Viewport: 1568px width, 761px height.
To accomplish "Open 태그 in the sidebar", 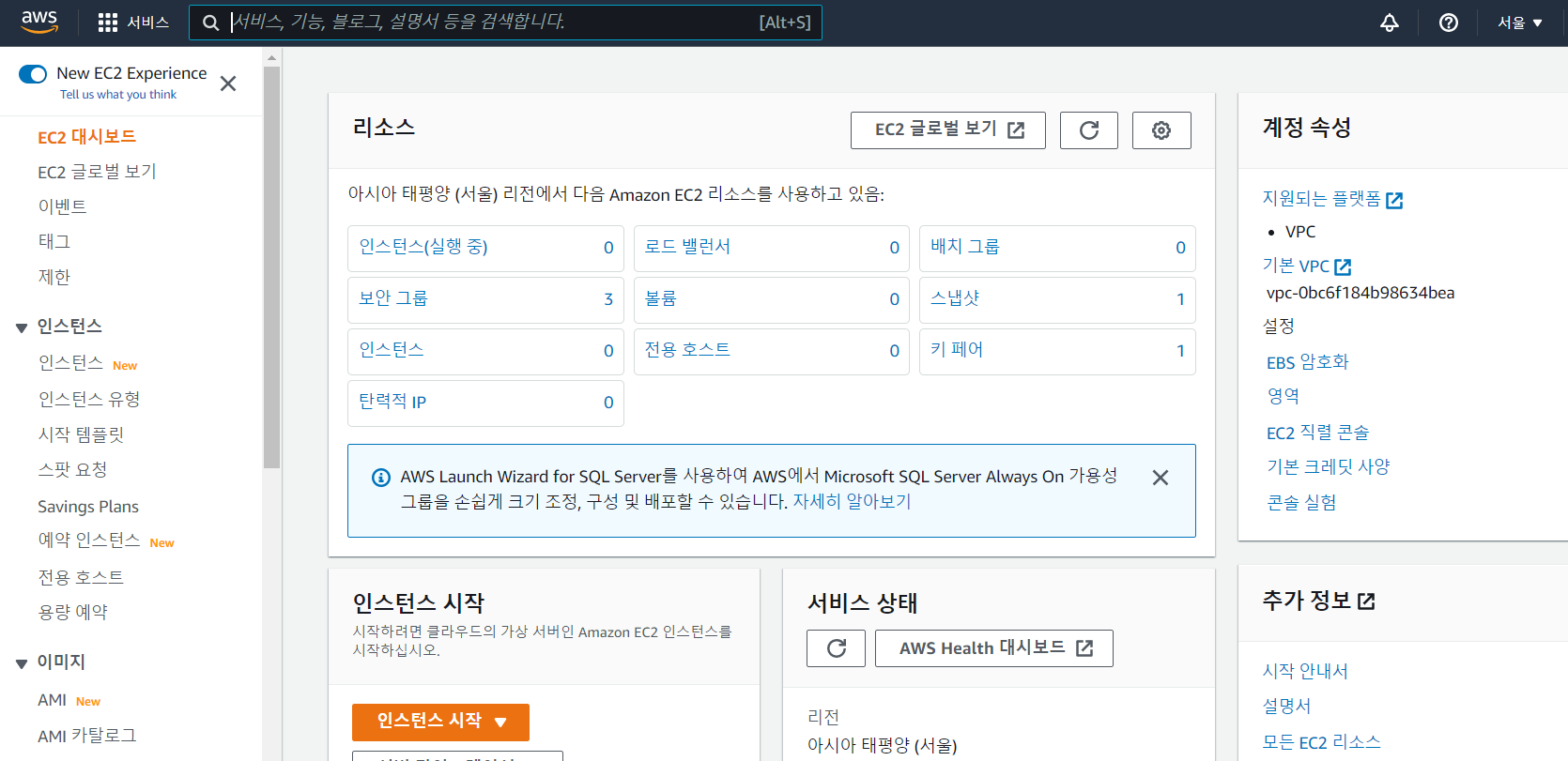I will click(54, 241).
